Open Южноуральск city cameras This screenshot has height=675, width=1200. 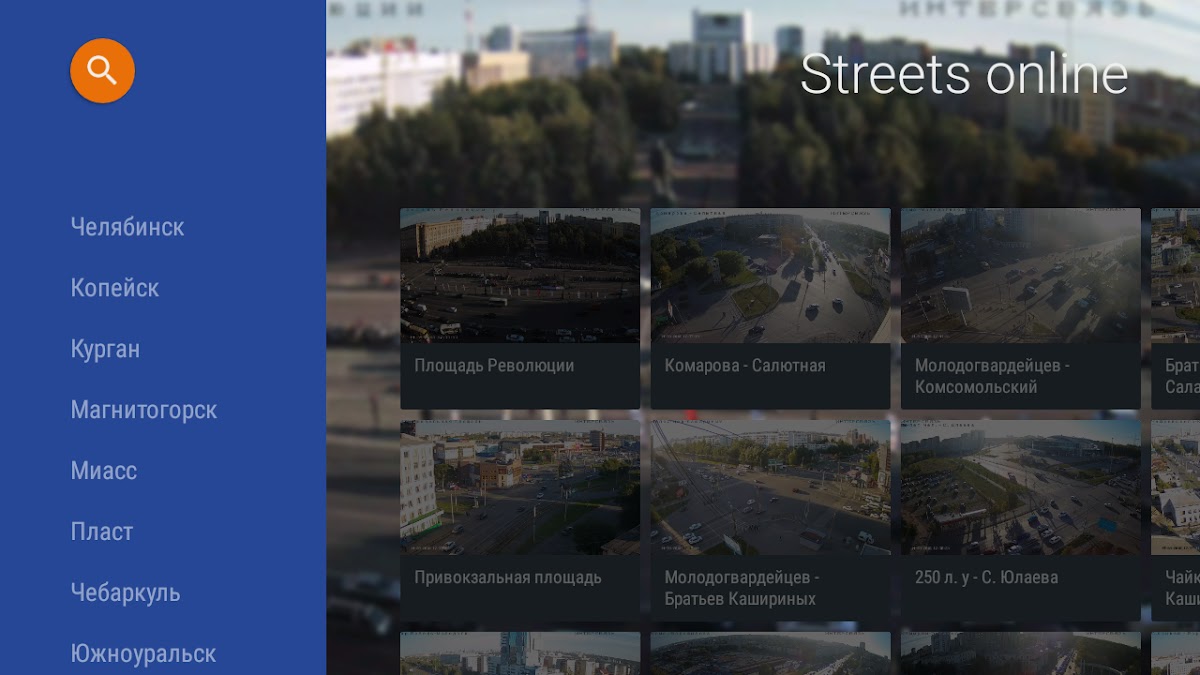143,654
